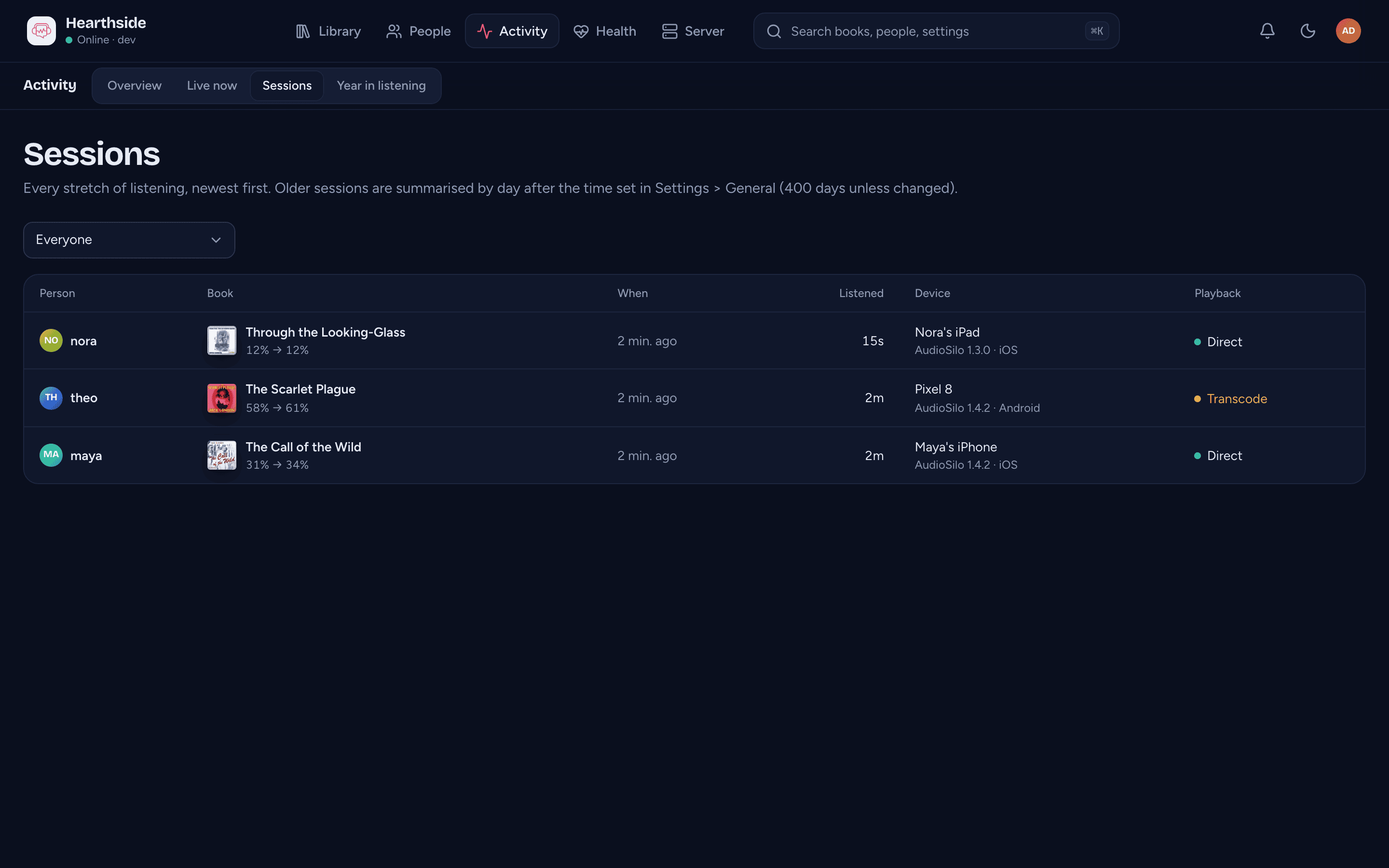Open the Server section

pyautogui.click(x=693, y=31)
